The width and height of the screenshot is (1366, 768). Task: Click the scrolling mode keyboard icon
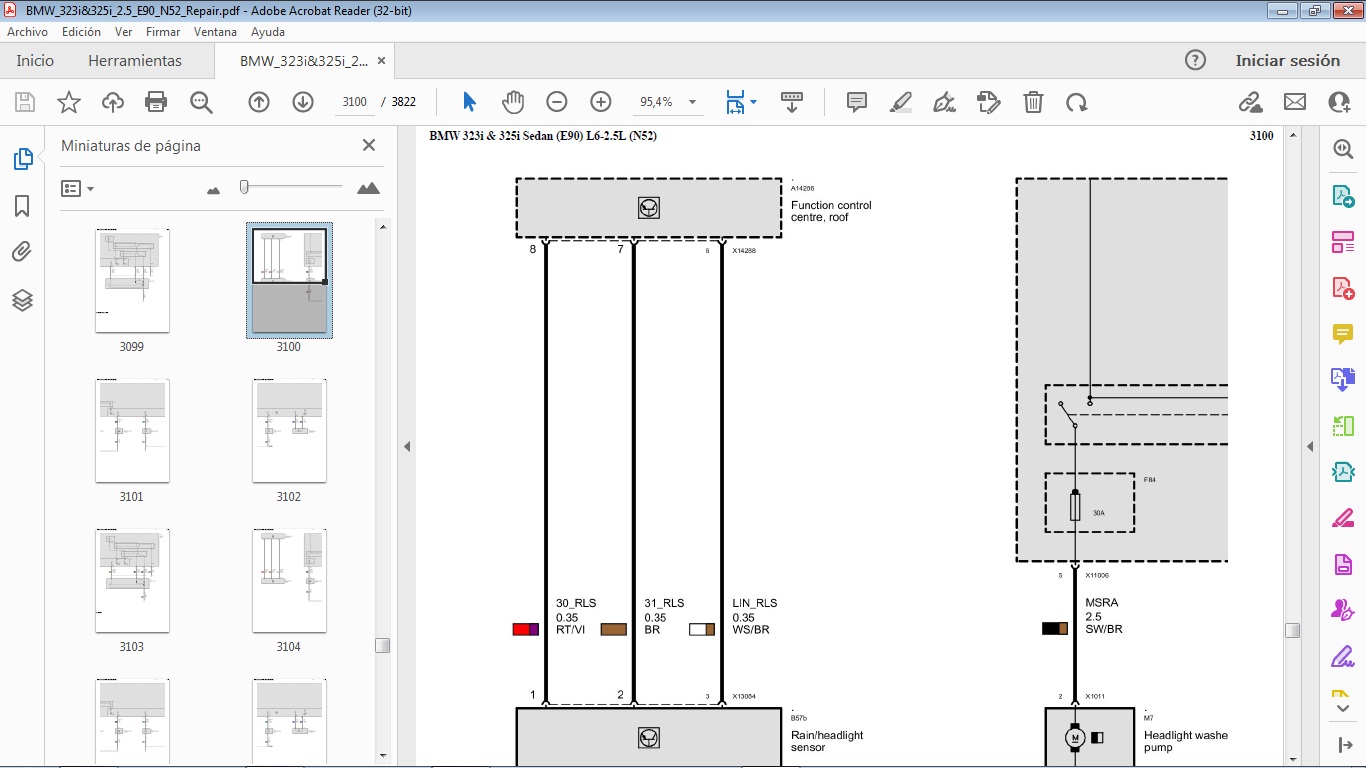pyautogui.click(x=792, y=102)
